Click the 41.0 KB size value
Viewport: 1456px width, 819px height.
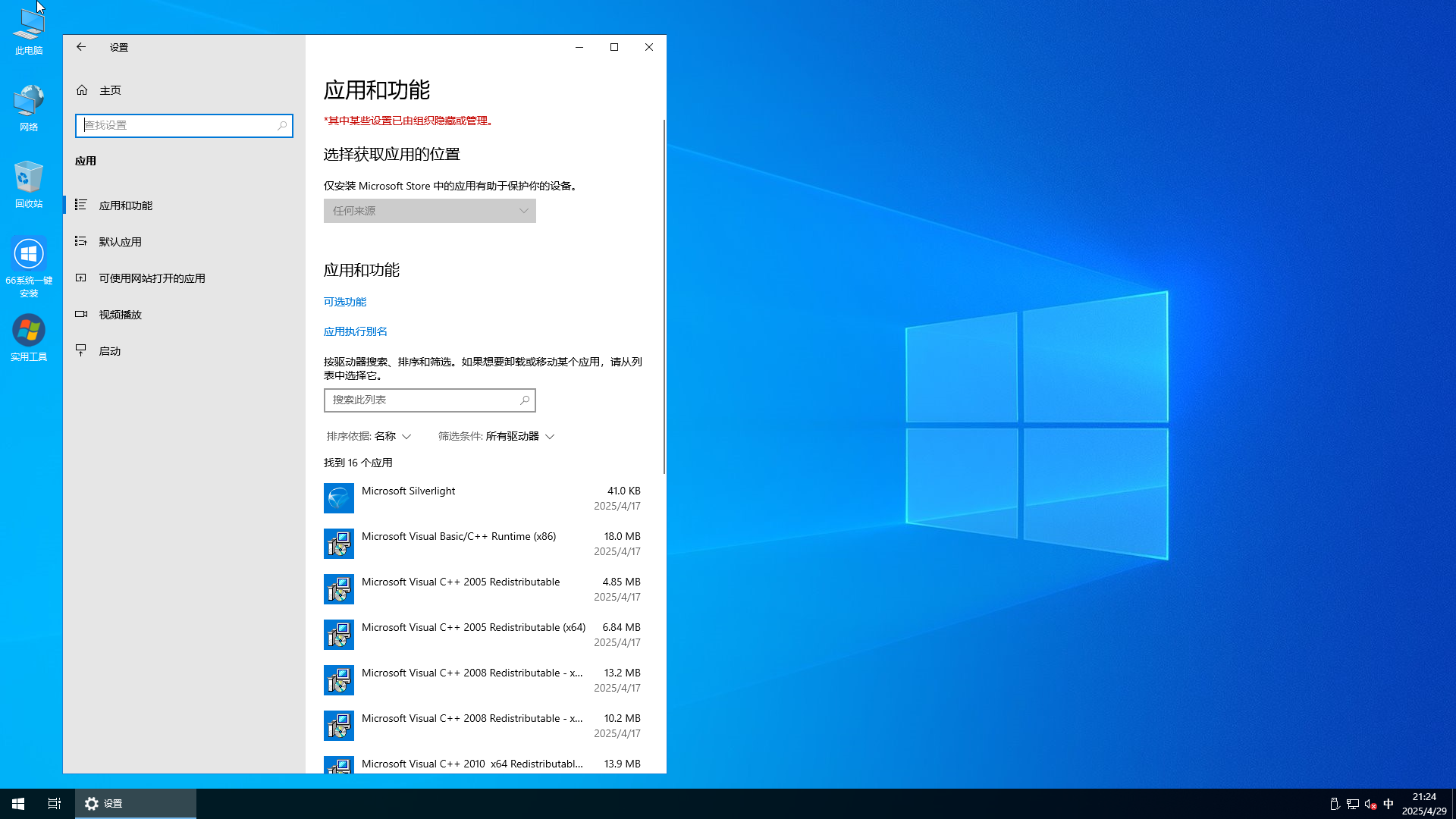[x=624, y=491]
